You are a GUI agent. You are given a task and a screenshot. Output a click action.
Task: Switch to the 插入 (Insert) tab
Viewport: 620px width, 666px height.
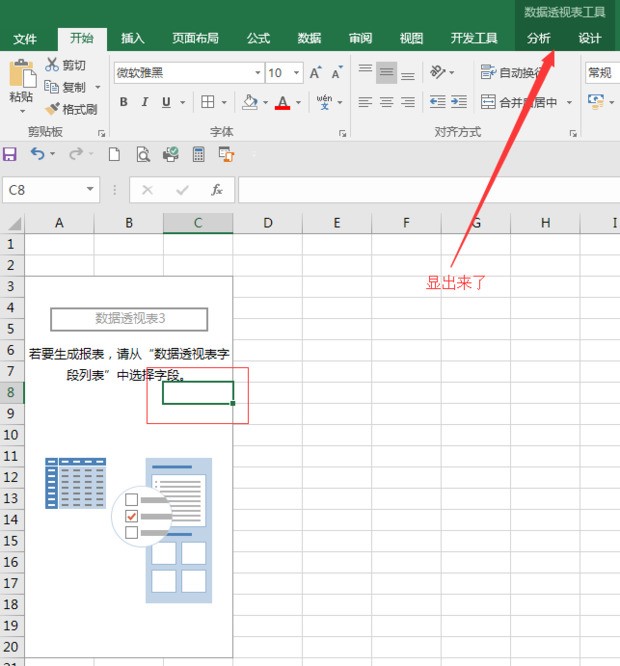(132, 38)
